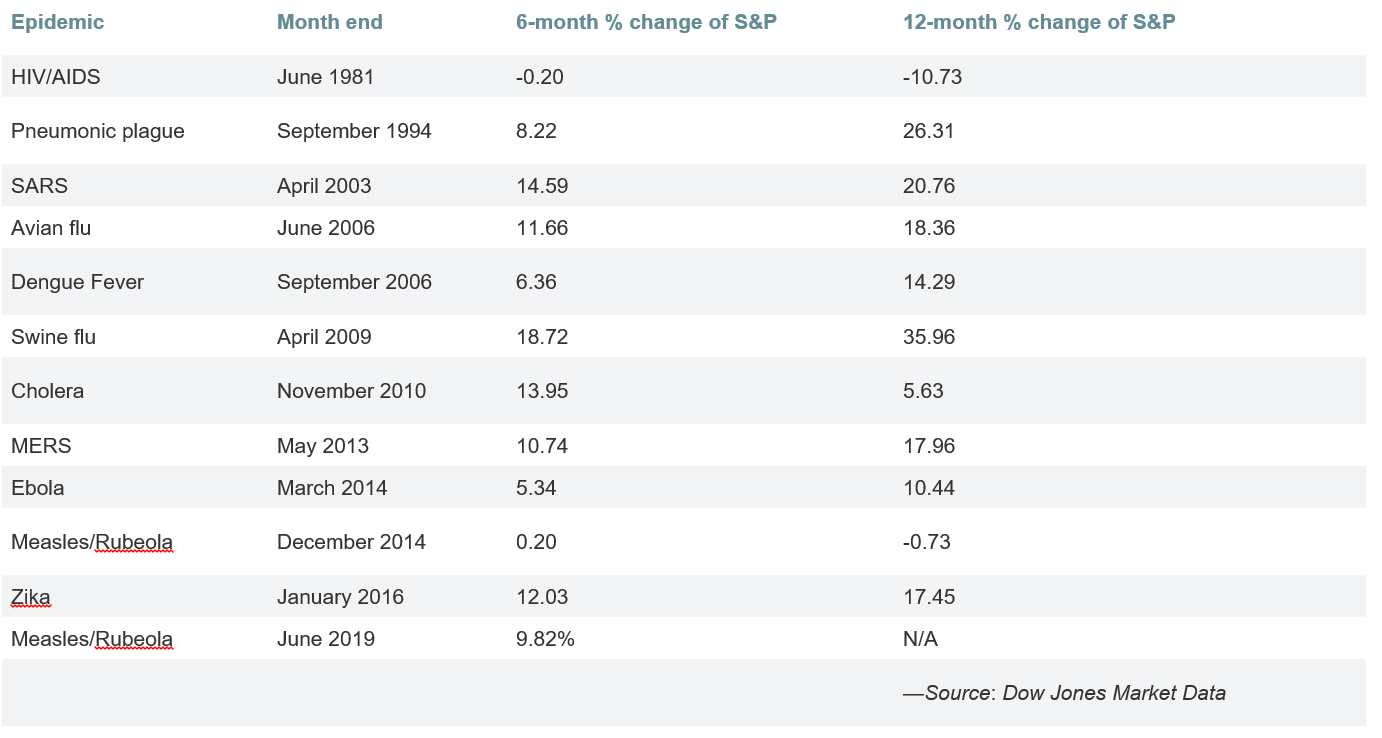Click the N/A cell
This screenshot has height=738, width=1382.
[920, 639]
